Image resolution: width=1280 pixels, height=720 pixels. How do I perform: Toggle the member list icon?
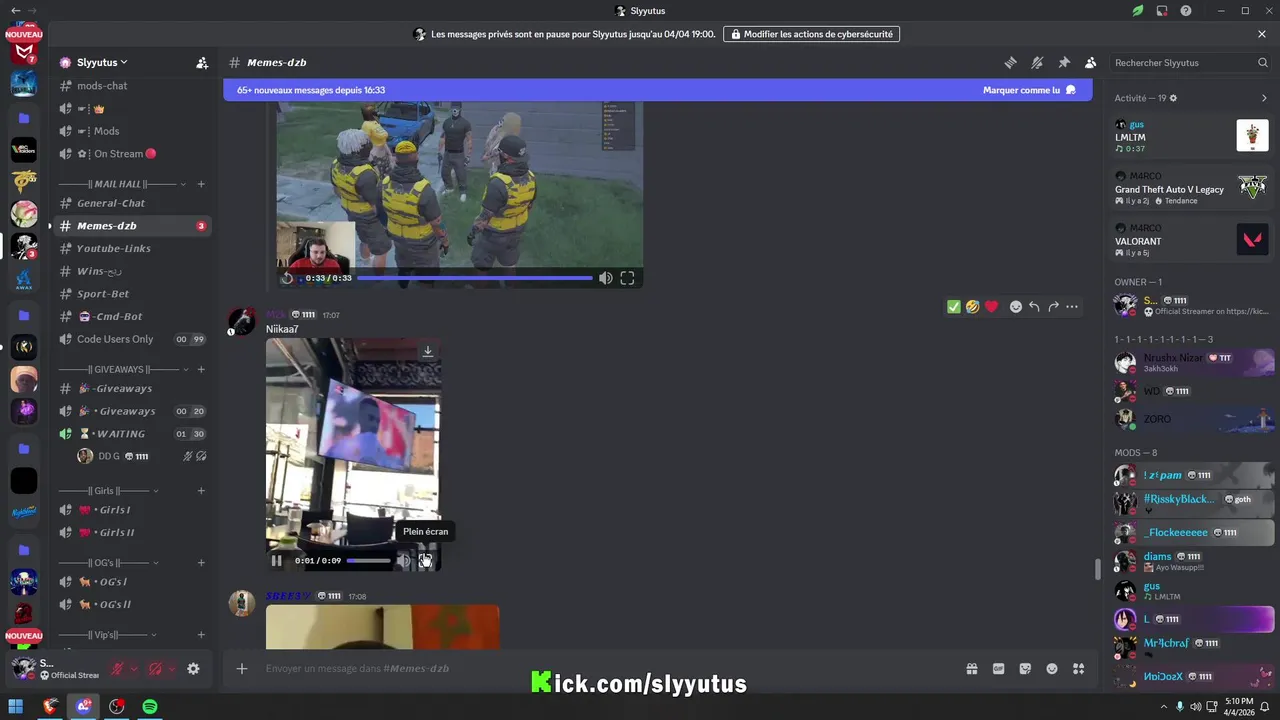1091,62
